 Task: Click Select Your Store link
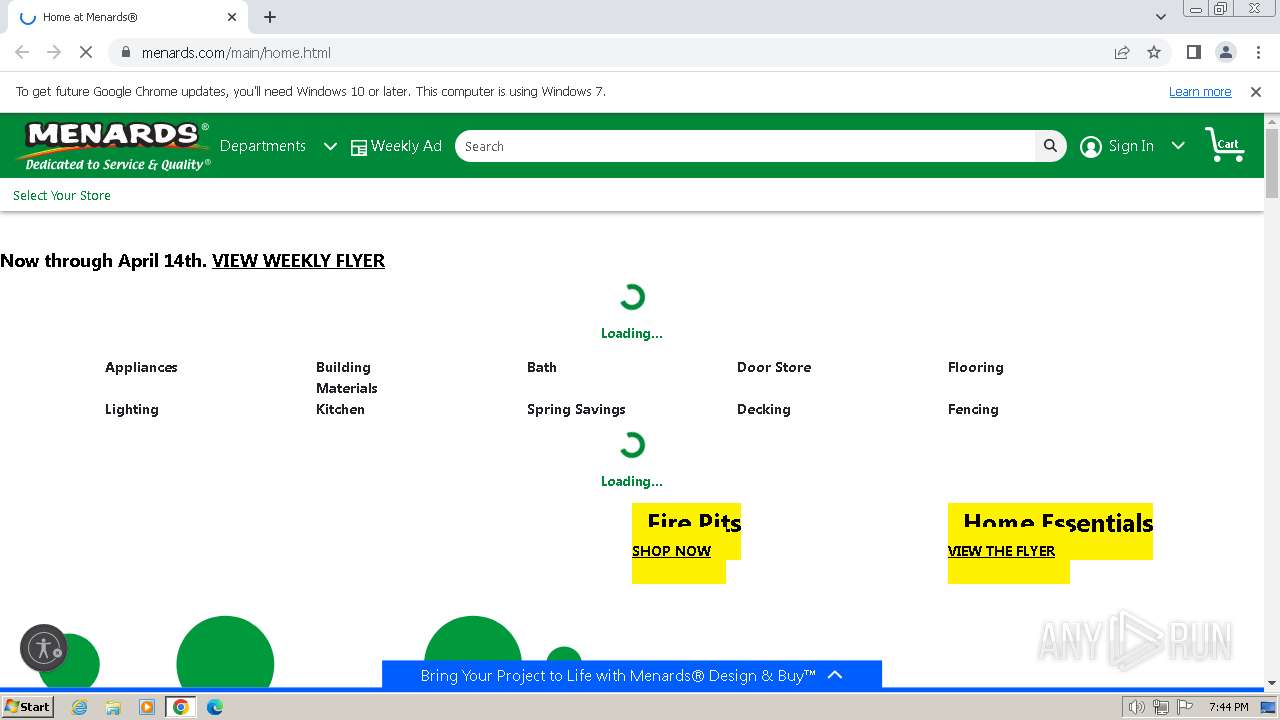(x=62, y=195)
